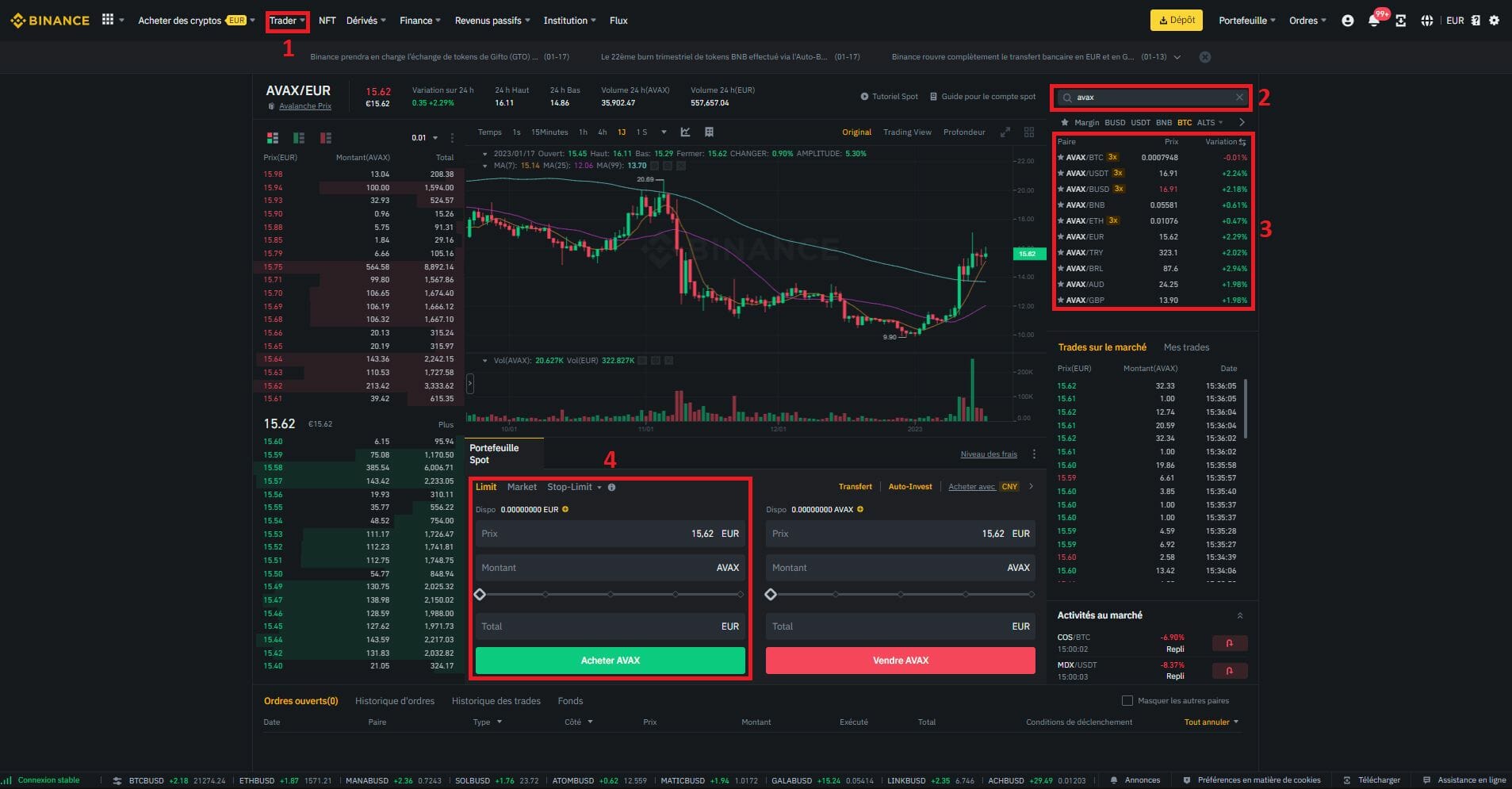The image size is (1512, 789).
Task: Open the Avalanche Prix link
Action: pyautogui.click(x=305, y=106)
